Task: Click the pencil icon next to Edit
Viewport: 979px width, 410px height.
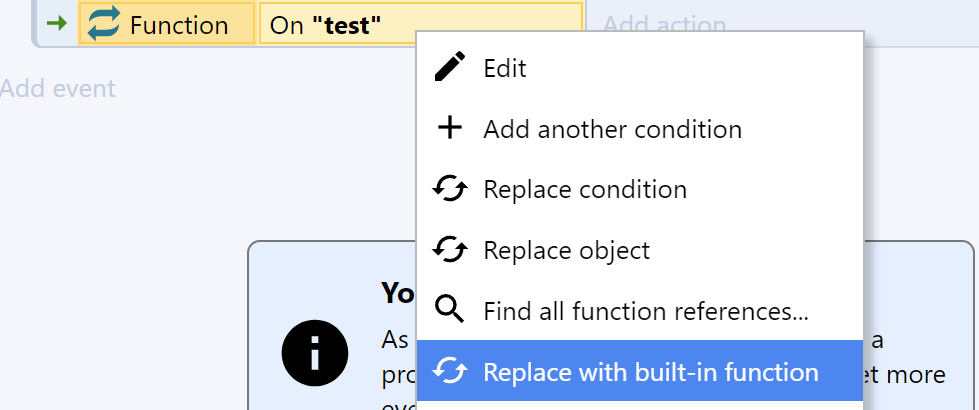Action: click(450, 67)
